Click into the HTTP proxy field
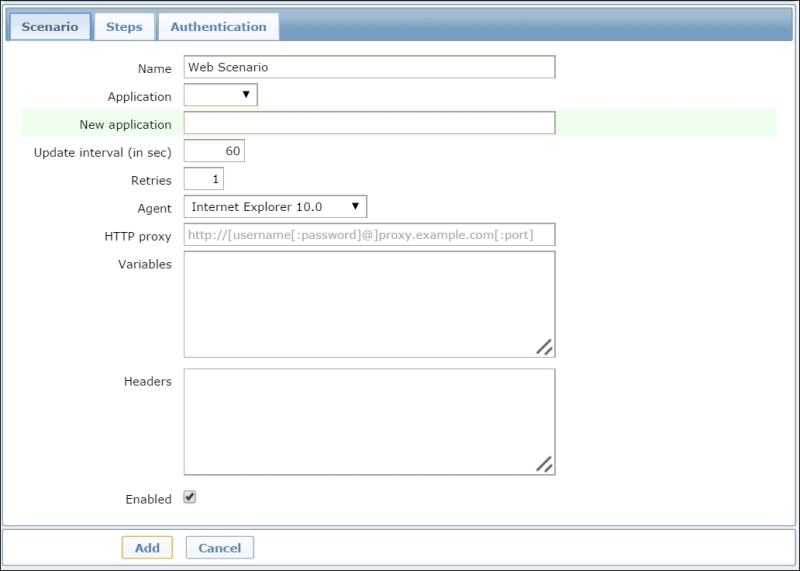The width and height of the screenshot is (800, 571). pos(369,235)
